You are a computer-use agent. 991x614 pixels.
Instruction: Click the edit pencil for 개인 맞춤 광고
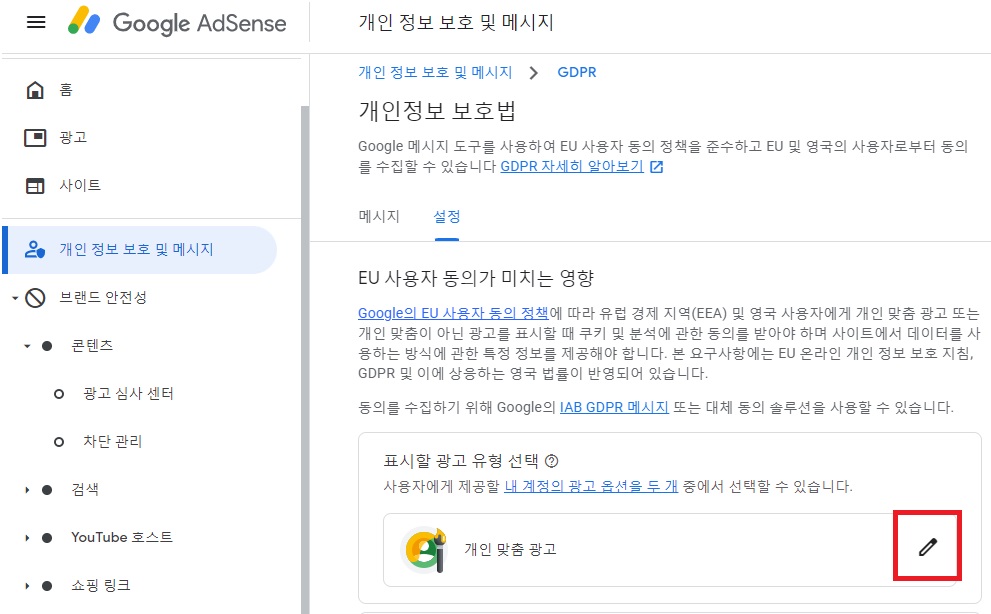coord(927,547)
